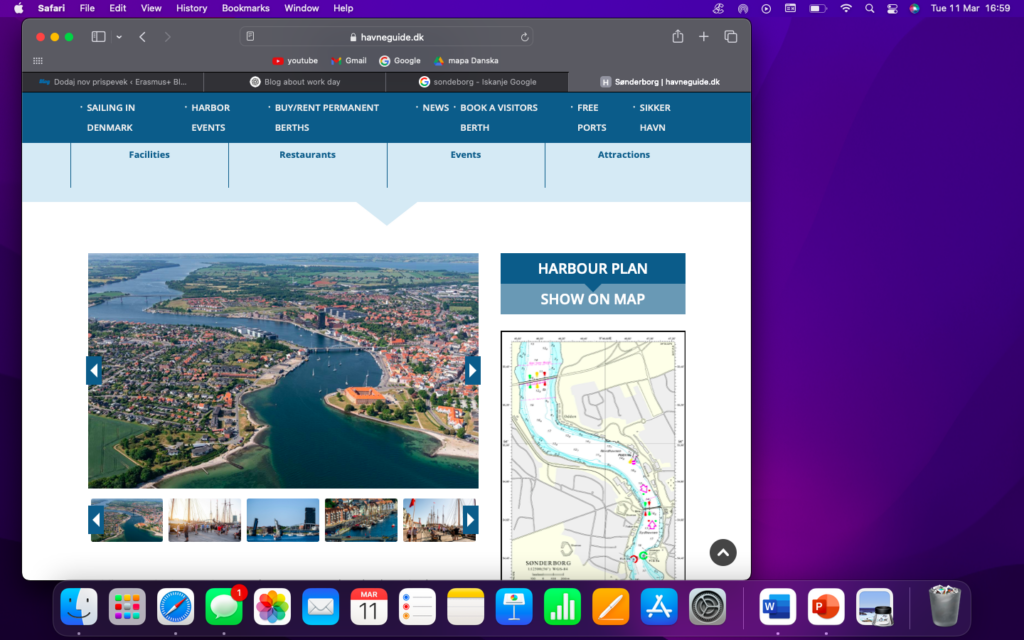Image resolution: width=1024 pixels, height=640 pixels.
Task: Open a new tab with plus icon
Action: 704,37
